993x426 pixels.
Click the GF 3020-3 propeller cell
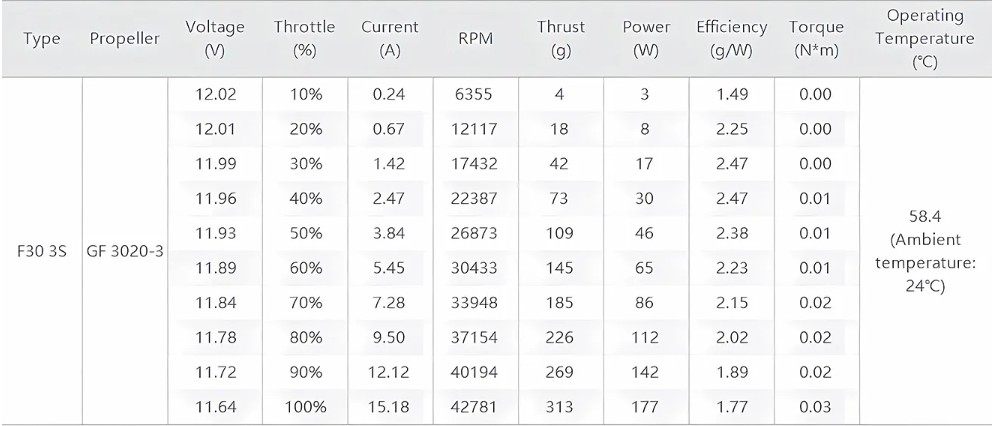[x=125, y=251]
